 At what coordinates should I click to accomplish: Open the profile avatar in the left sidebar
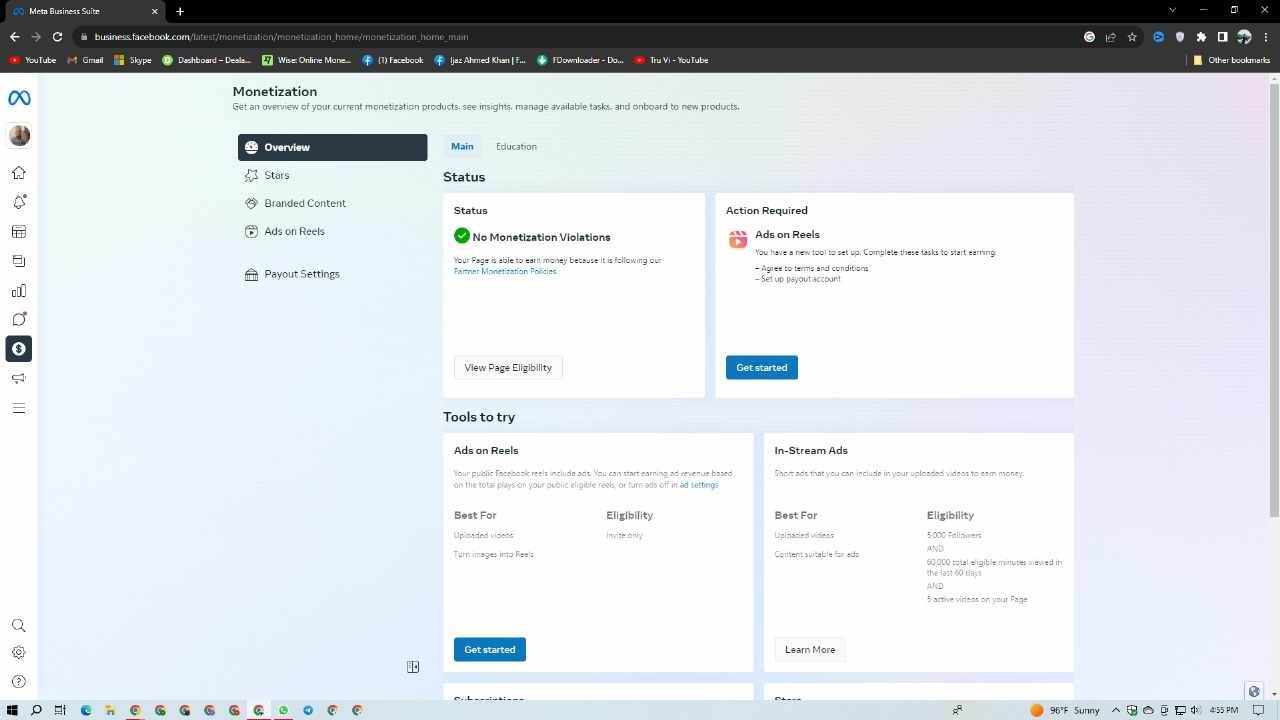click(19, 135)
